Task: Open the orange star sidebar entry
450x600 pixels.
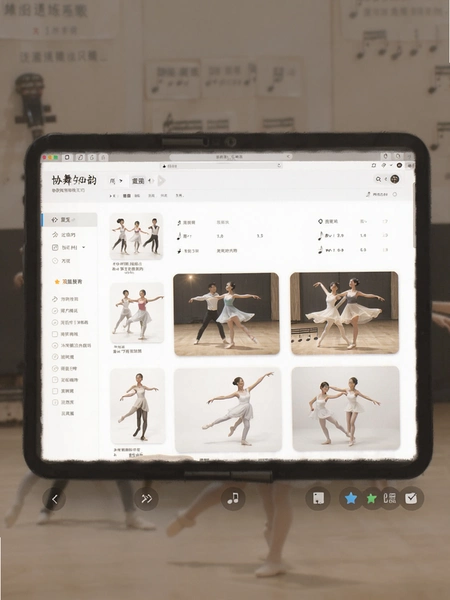Action: click(68, 282)
